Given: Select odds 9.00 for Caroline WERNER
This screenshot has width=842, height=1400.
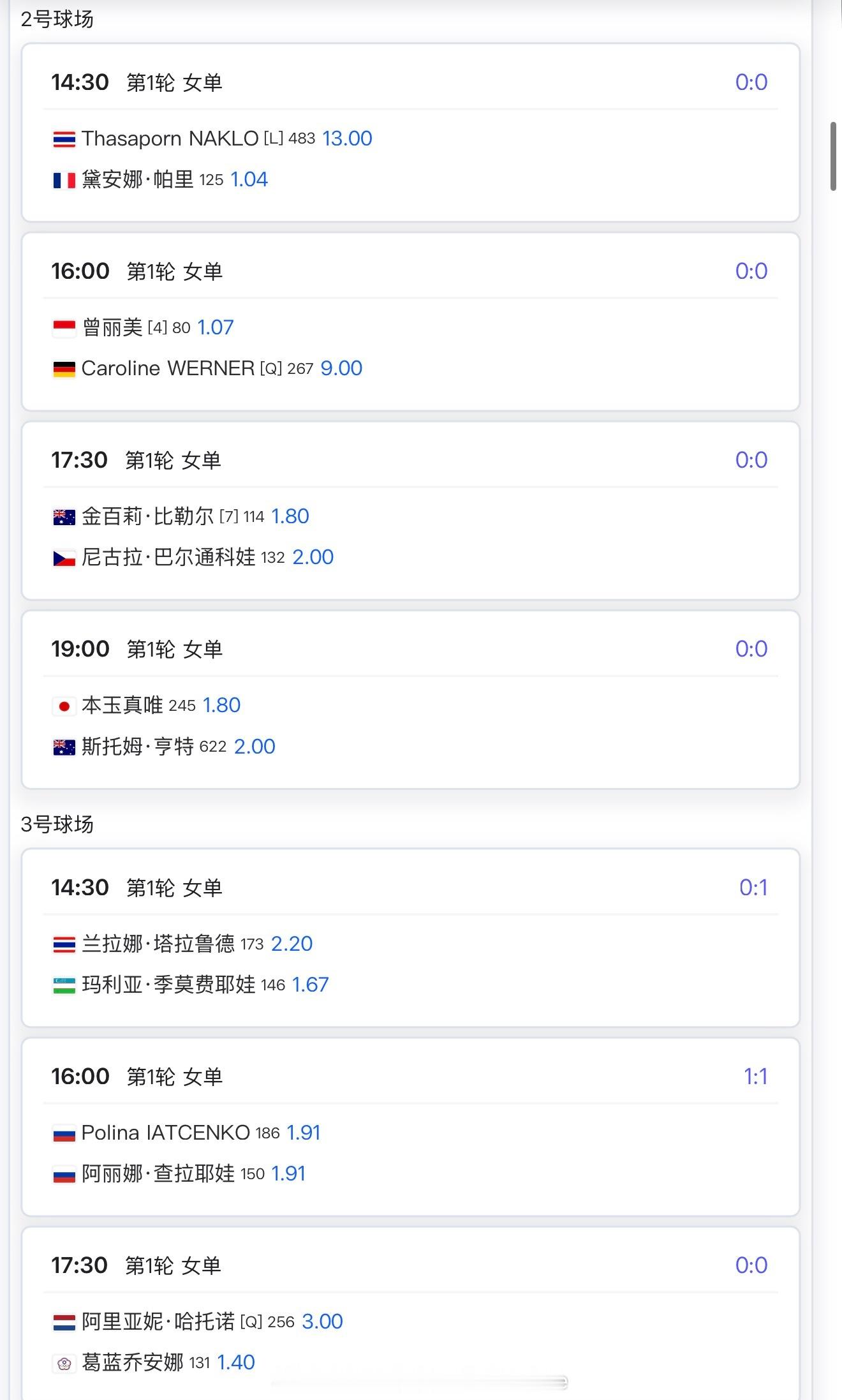Looking at the screenshot, I should [341, 368].
